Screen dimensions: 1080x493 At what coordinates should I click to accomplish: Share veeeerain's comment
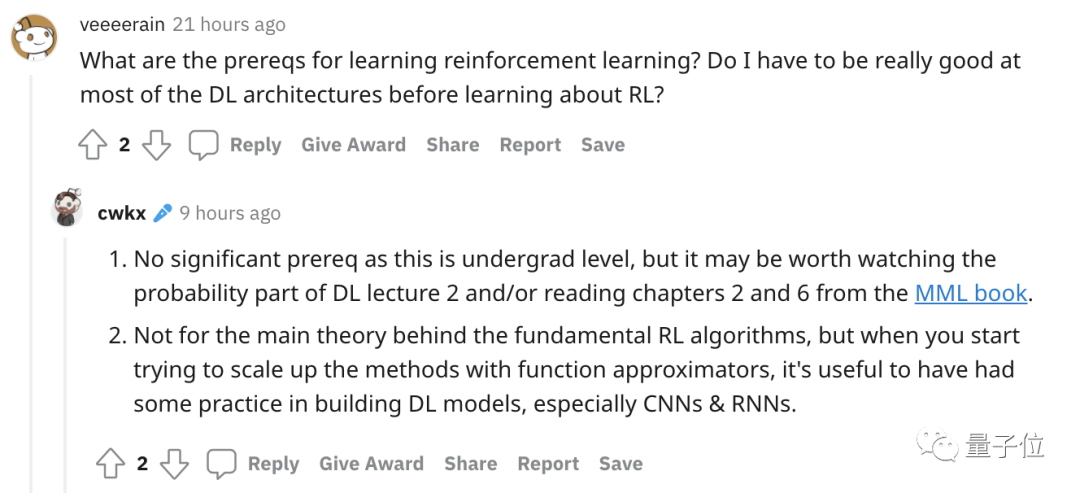453,145
